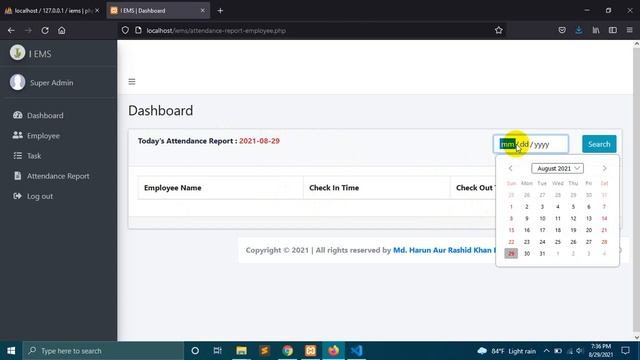Open Visual Studio Code from the taskbar
Image resolution: width=640 pixels, height=360 pixels.
[x=356, y=351]
